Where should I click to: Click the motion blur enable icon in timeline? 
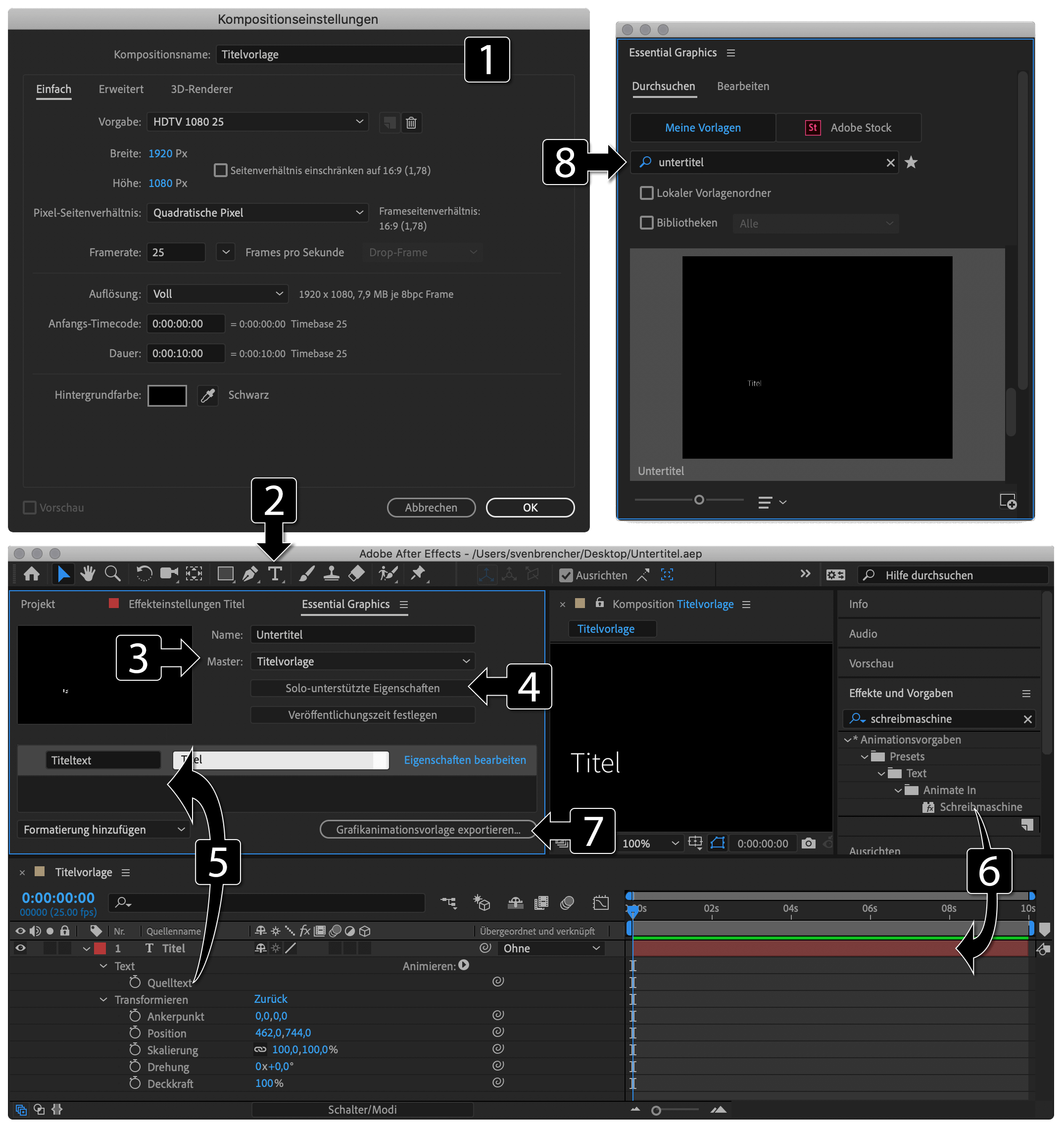point(567,903)
